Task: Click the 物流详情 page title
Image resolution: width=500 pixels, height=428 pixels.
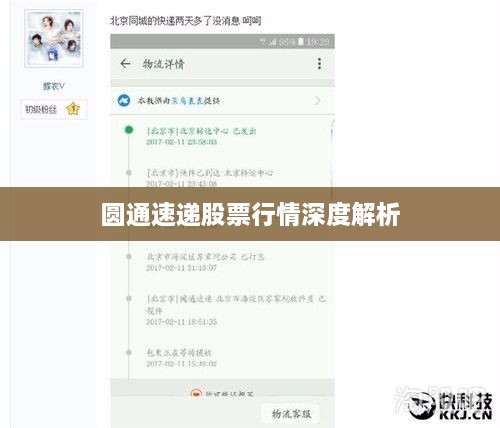Action: pyautogui.click(x=163, y=64)
